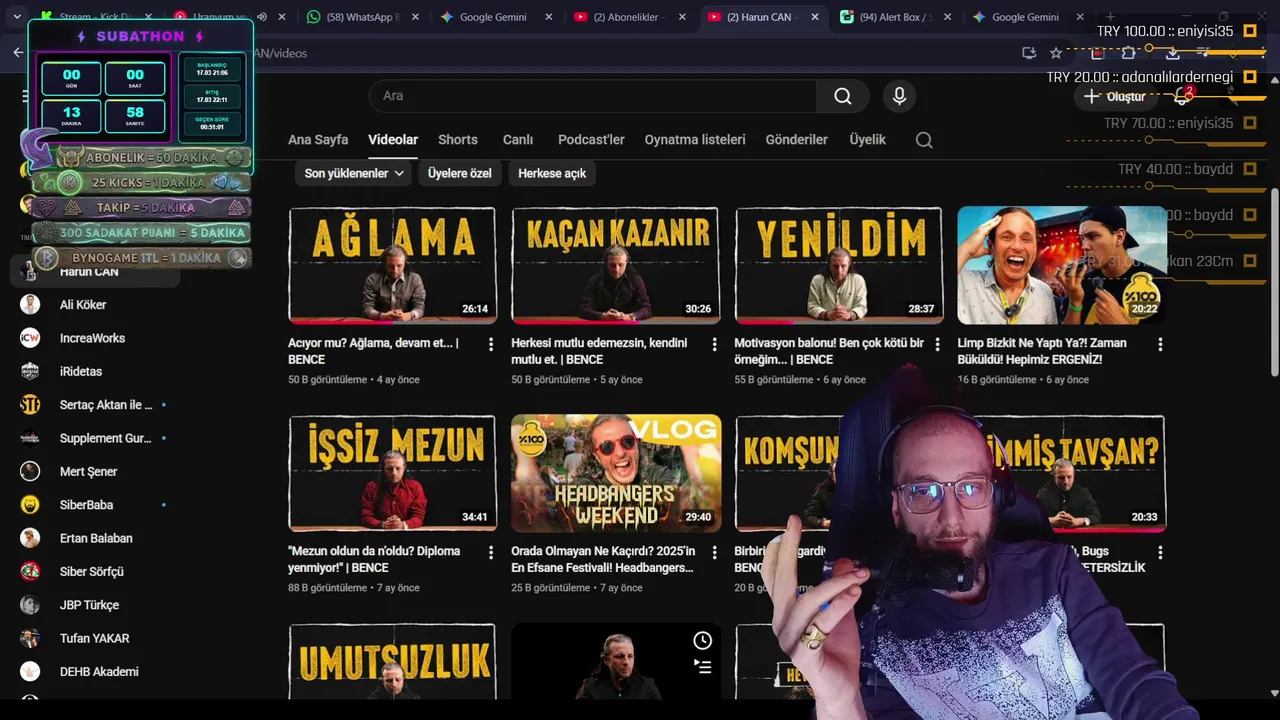Switch to the Podcast'ler channel tab
1280x720 pixels.
click(591, 140)
